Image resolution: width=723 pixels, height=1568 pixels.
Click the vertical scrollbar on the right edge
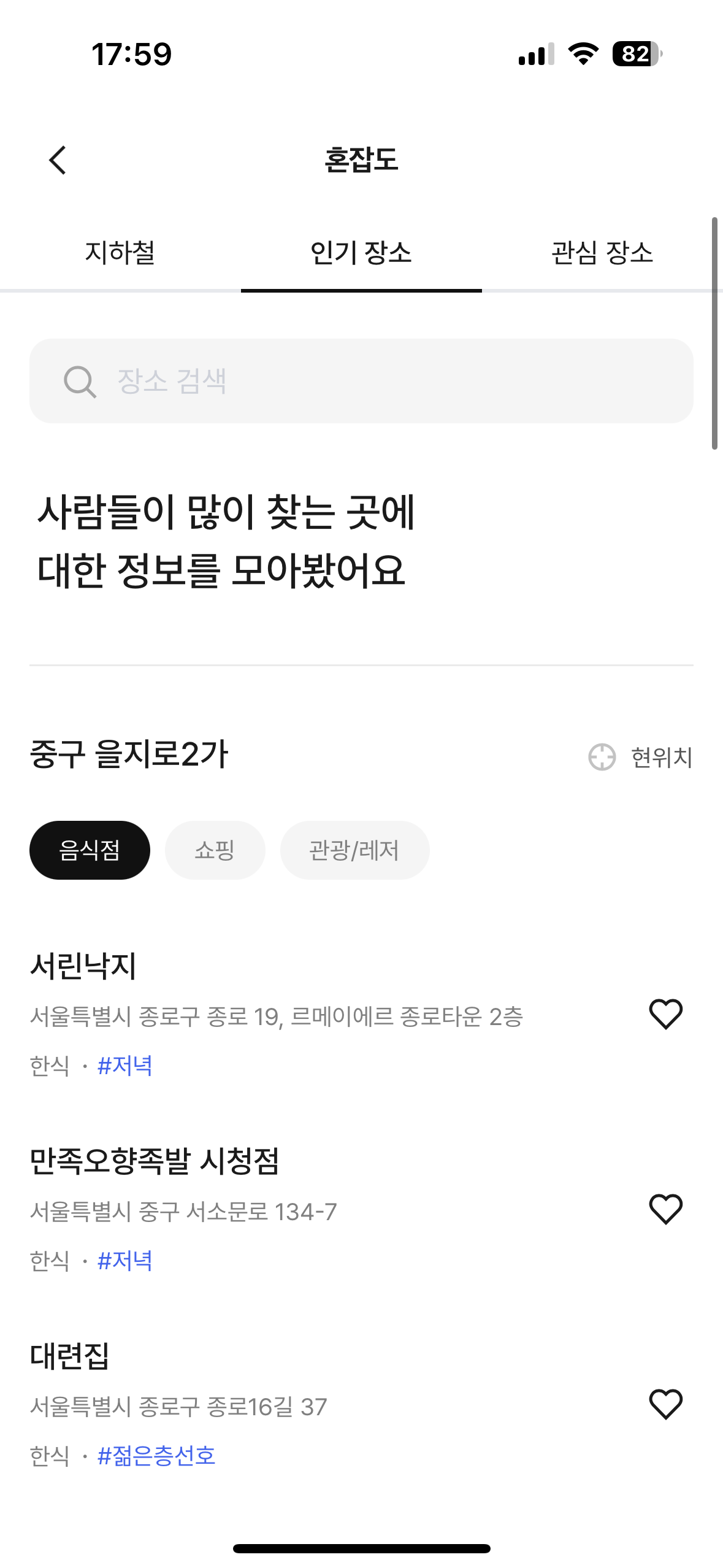(714, 333)
